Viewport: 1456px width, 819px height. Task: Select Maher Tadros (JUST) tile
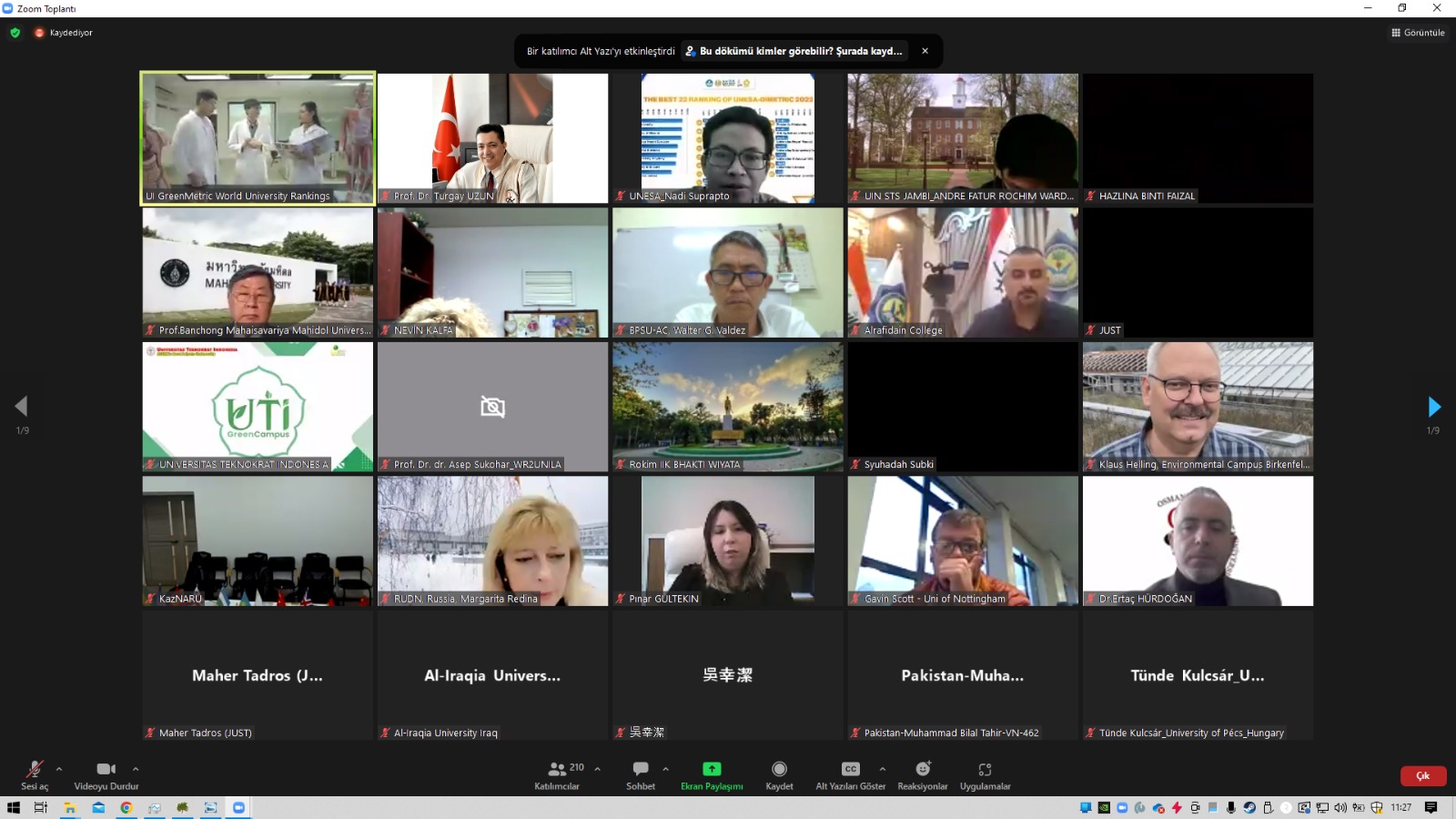tap(258, 675)
